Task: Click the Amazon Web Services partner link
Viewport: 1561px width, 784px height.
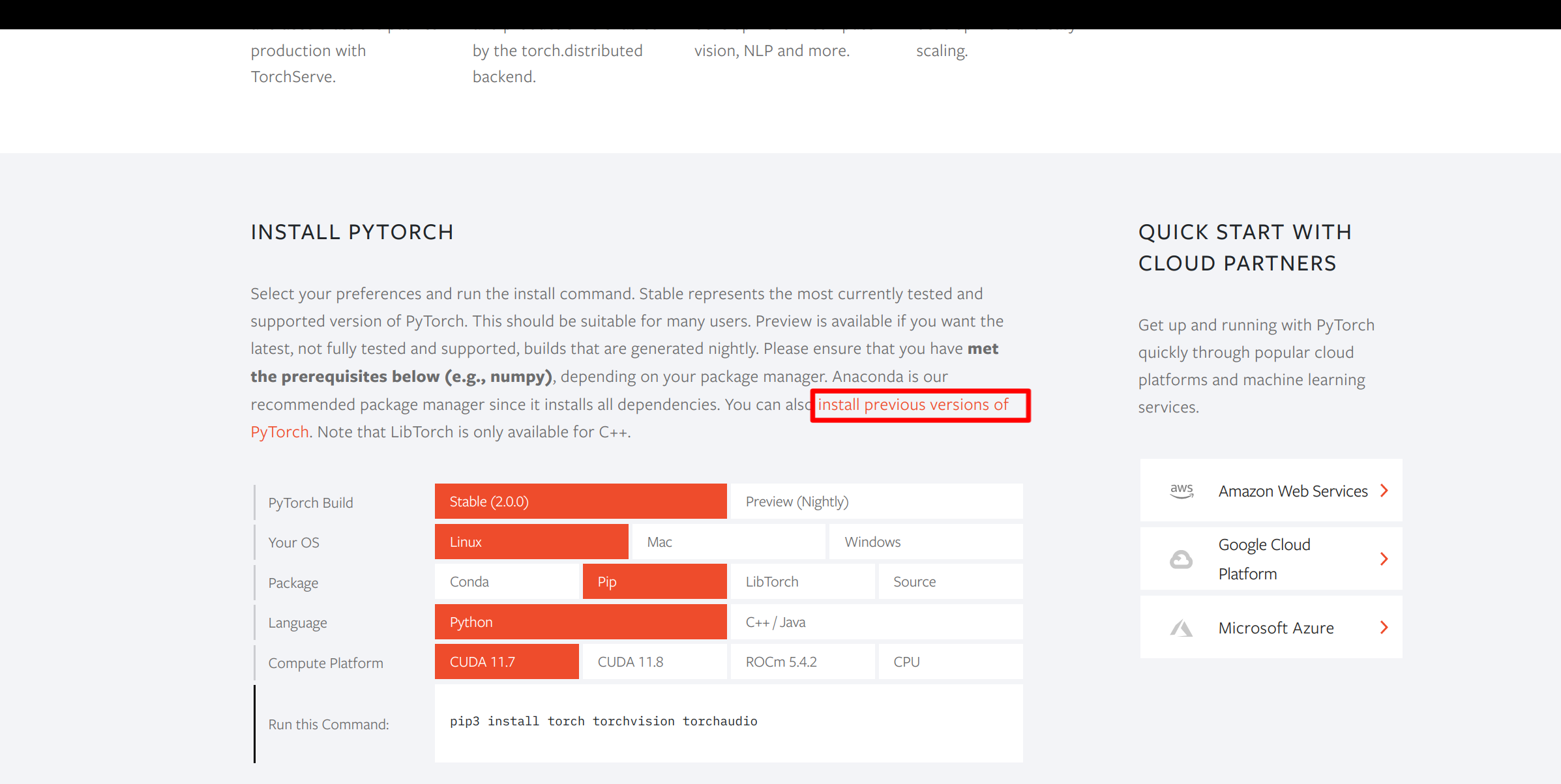Action: pyautogui.click(x=1292, y=491)
